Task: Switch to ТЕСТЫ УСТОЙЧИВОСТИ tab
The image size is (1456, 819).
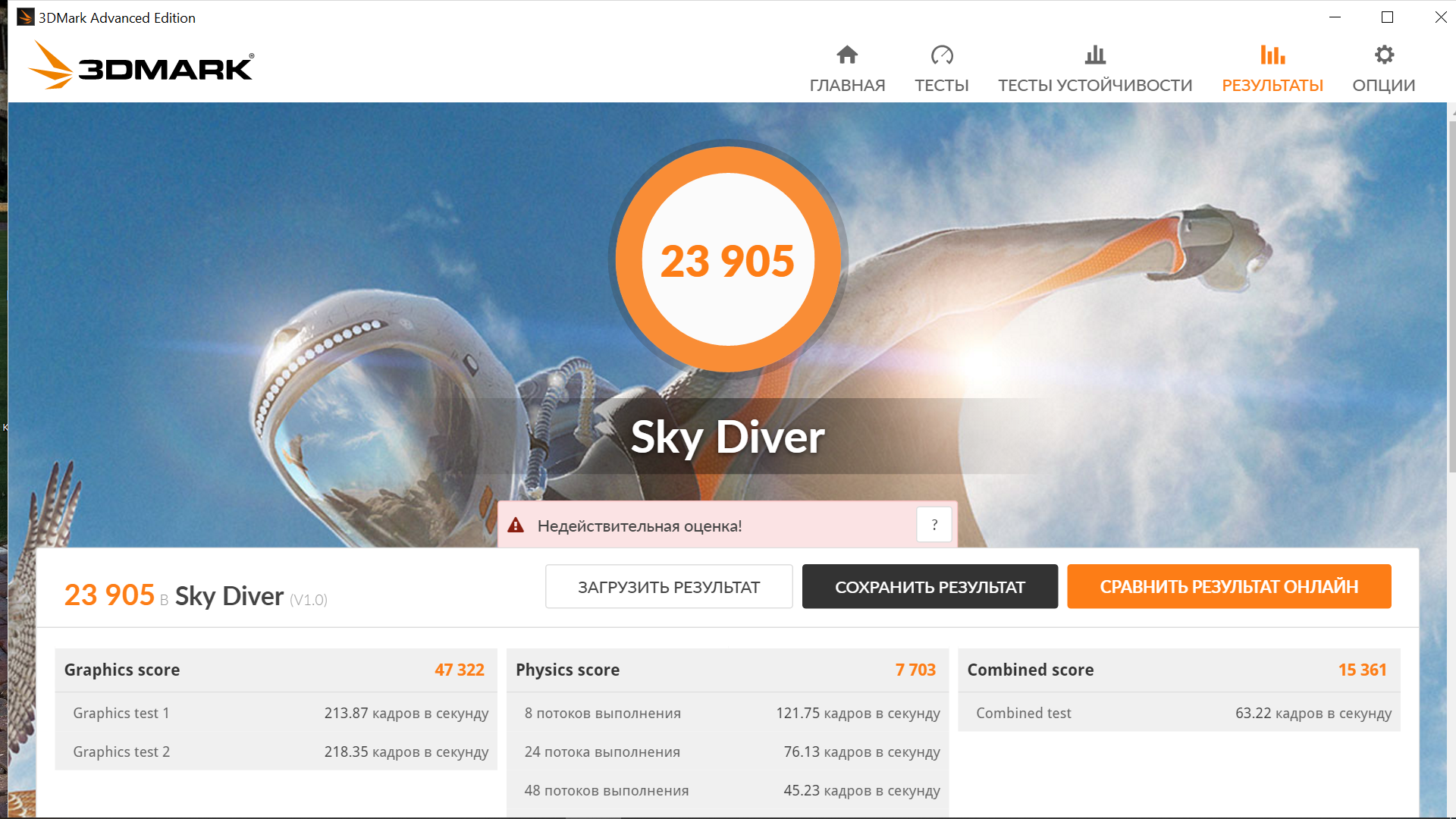Action: pyautogui.click(x=1094, y=85)
